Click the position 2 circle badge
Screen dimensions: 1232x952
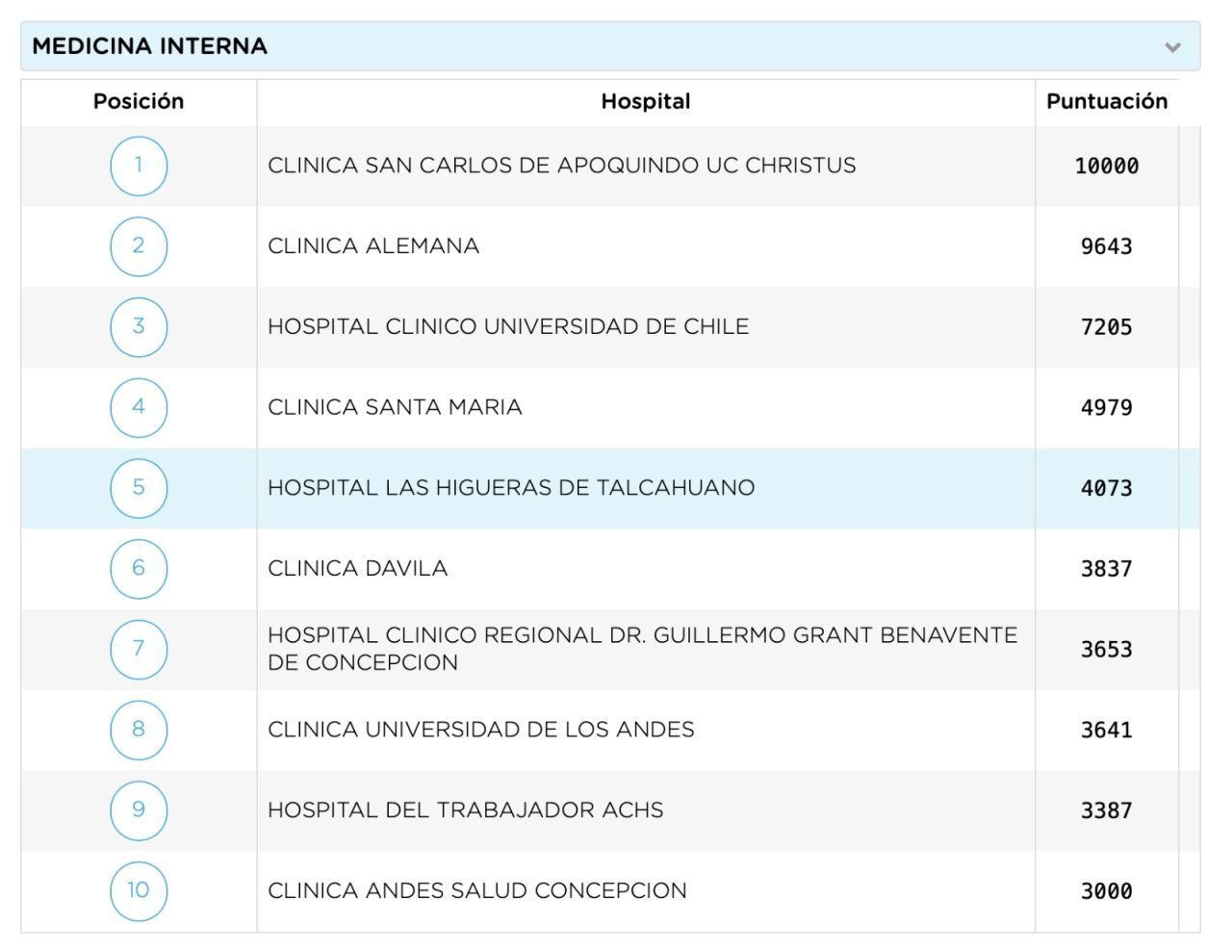139,246
